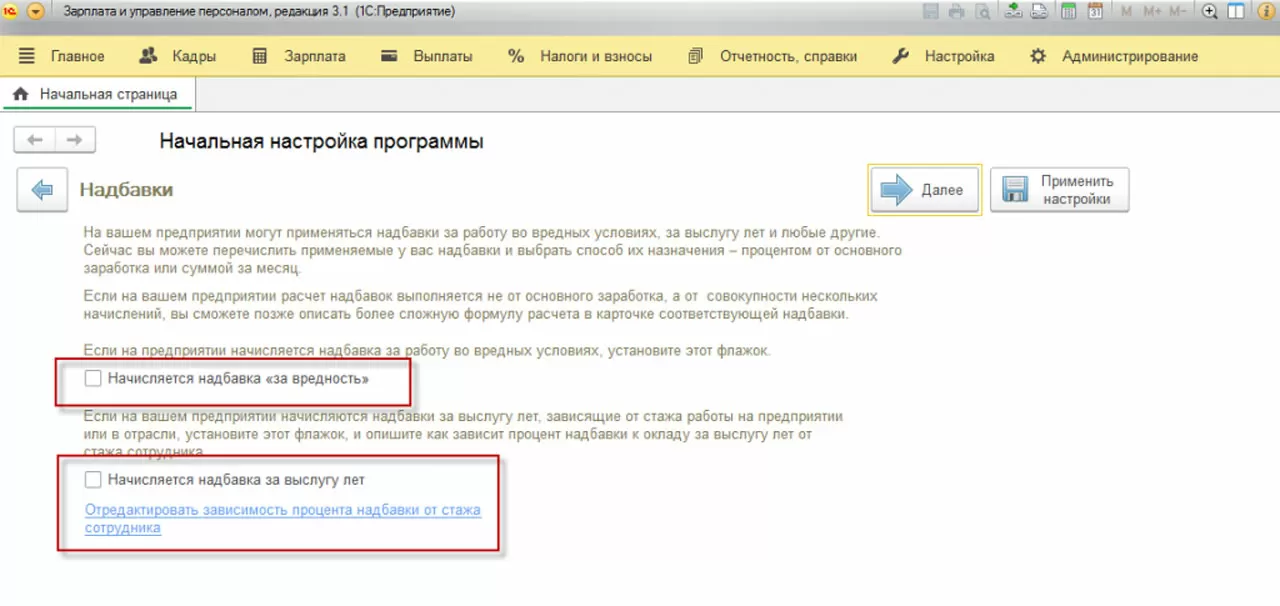Open the Главное section menu
This screenshot has height=606, width=1280.
60,56
